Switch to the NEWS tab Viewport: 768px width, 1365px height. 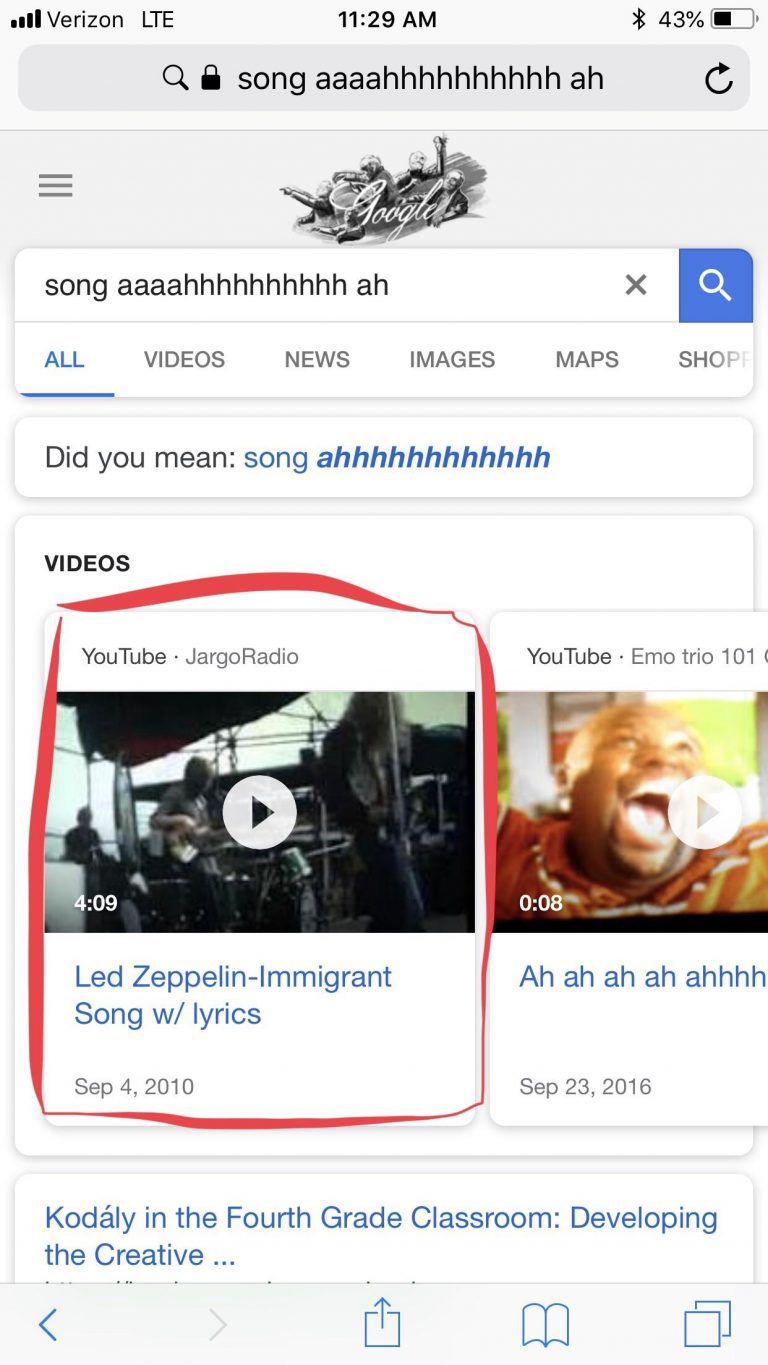(317, 360)
